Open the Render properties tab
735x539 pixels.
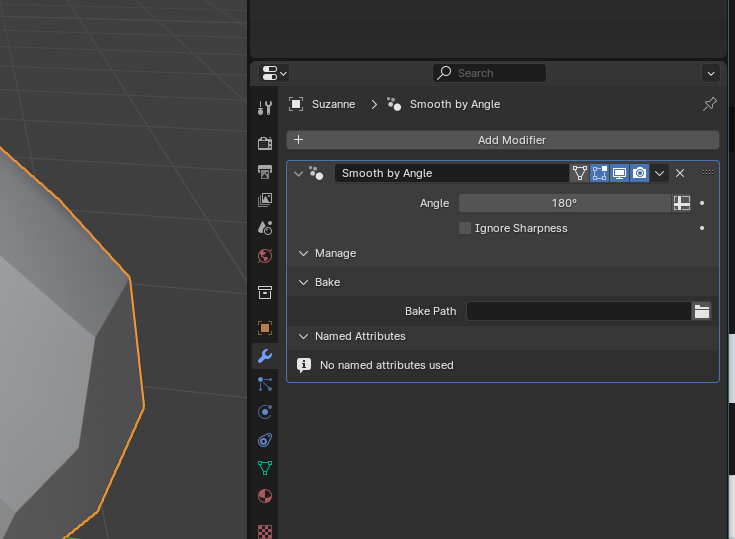coord(265,143)
